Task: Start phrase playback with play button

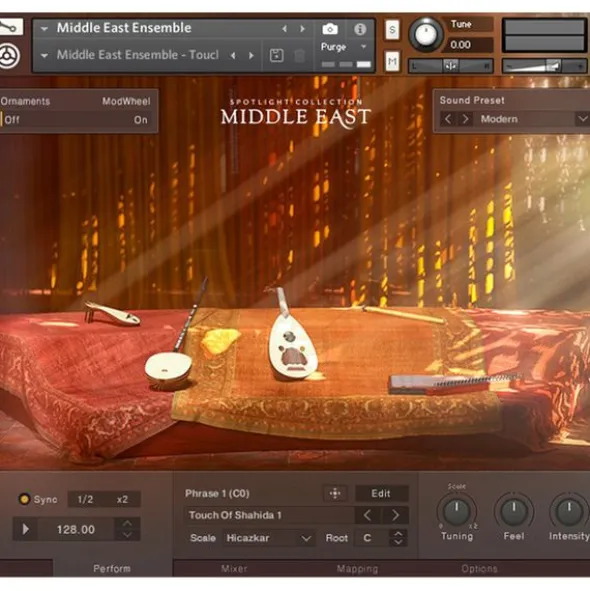Action: [x=25, y=529]
